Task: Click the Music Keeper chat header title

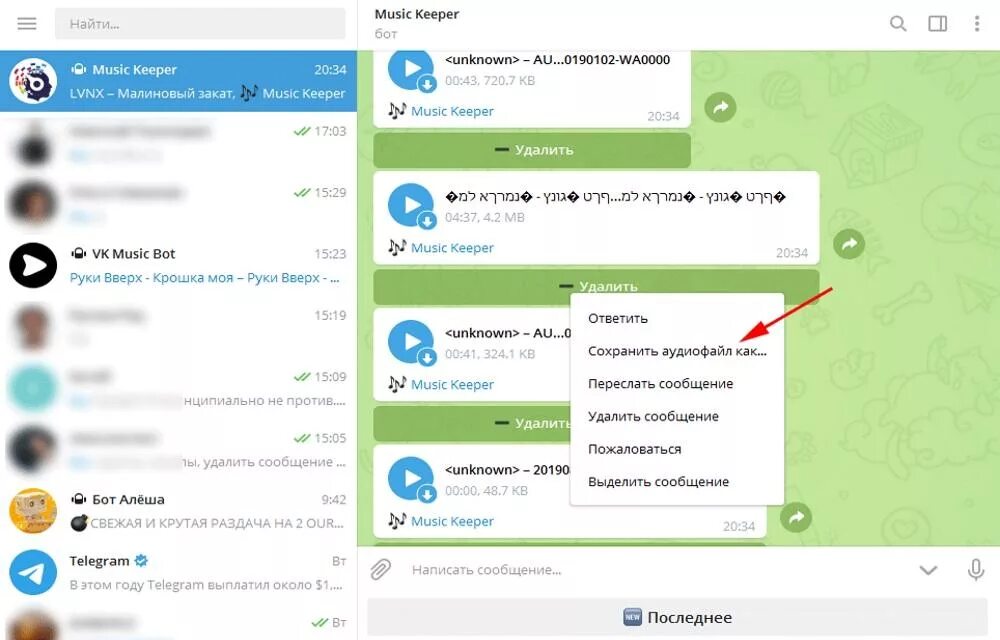Action: [416, 14]
